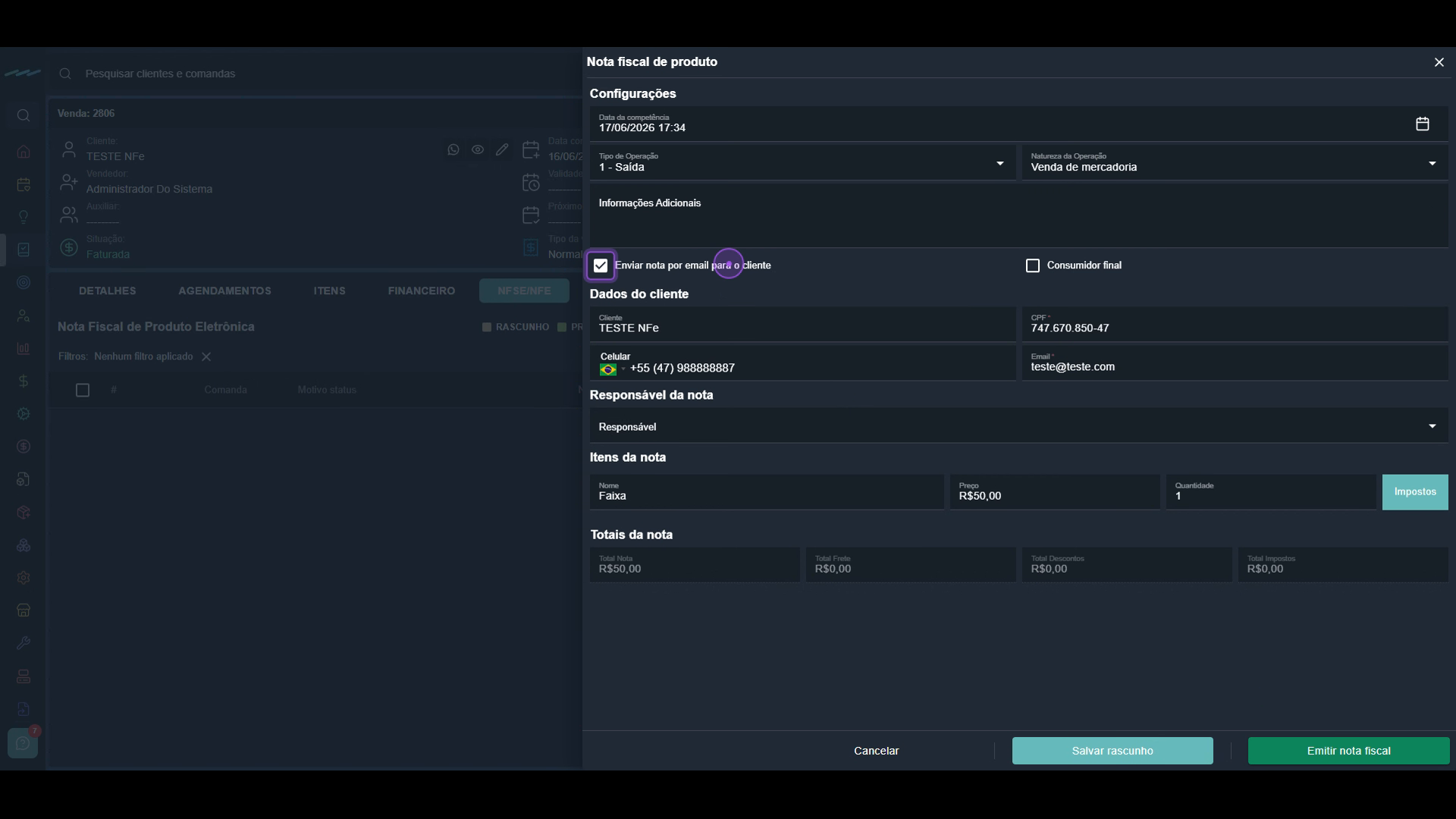
Task: Clear filters with the X icon
Action: tap(206, 356)
